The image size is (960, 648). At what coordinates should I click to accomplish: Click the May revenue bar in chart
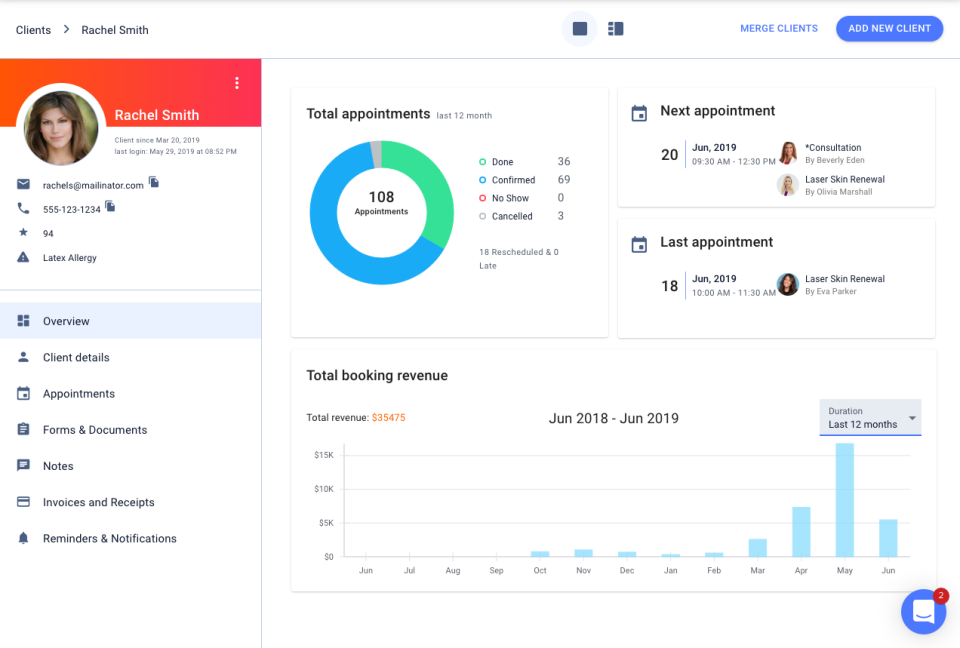point(844,500)
